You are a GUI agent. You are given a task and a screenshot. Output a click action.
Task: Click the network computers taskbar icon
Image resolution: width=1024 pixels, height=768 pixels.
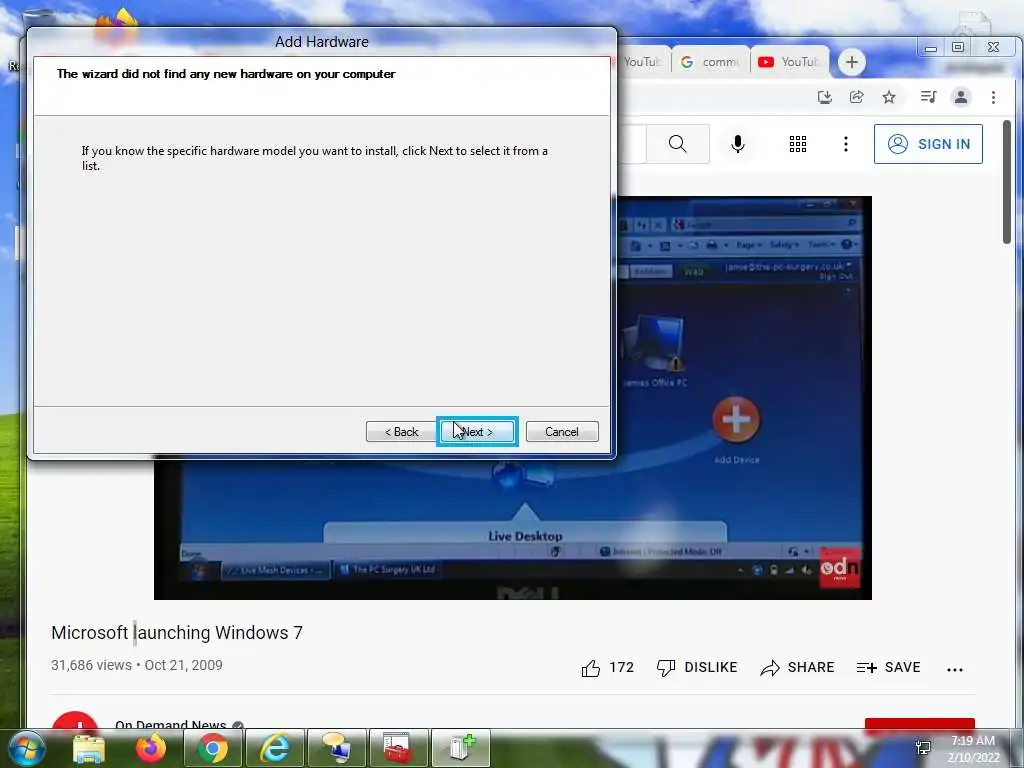coord(337,748)
